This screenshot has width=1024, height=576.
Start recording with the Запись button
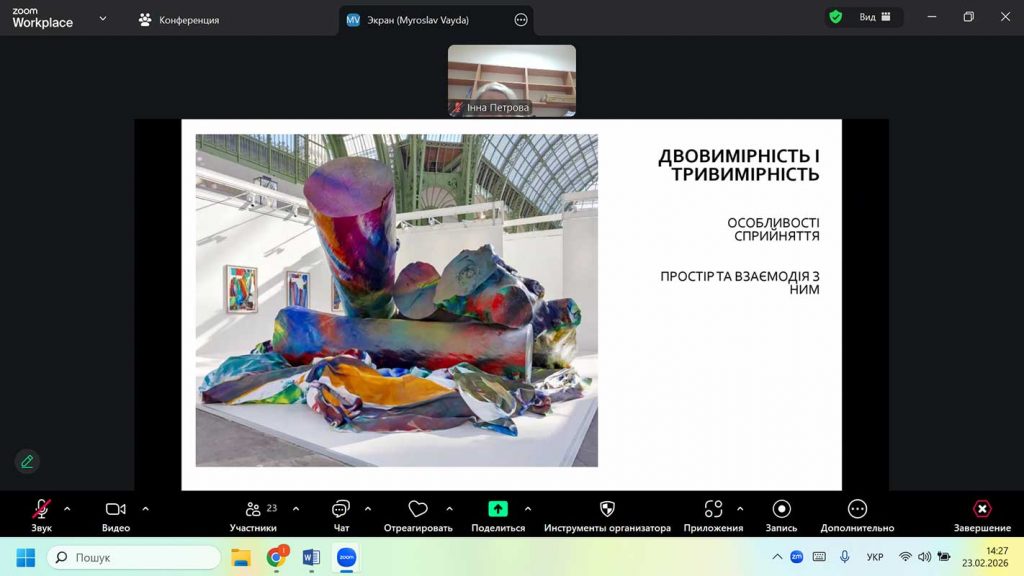782,510
